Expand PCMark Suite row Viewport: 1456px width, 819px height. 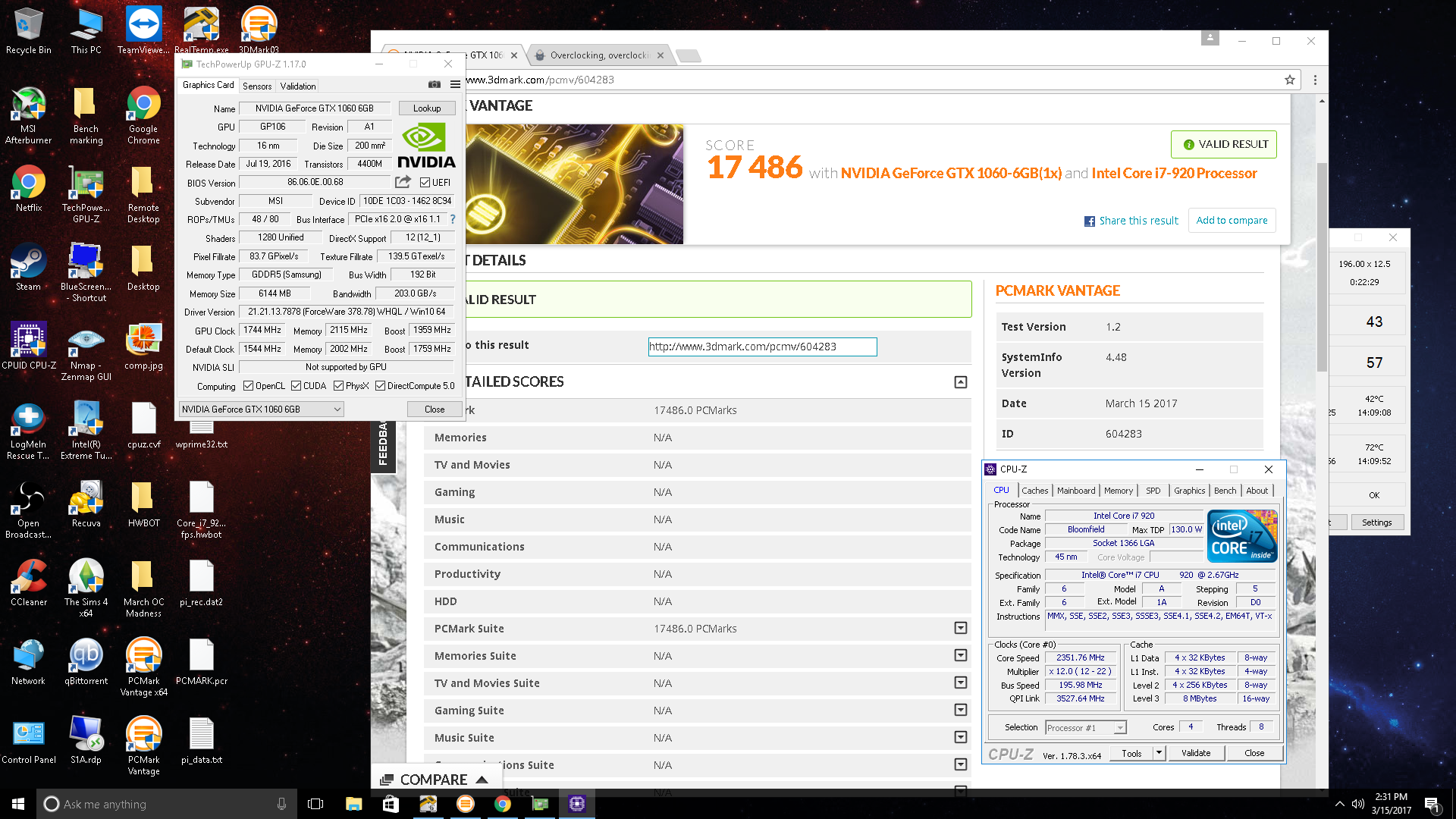[960, 628]
